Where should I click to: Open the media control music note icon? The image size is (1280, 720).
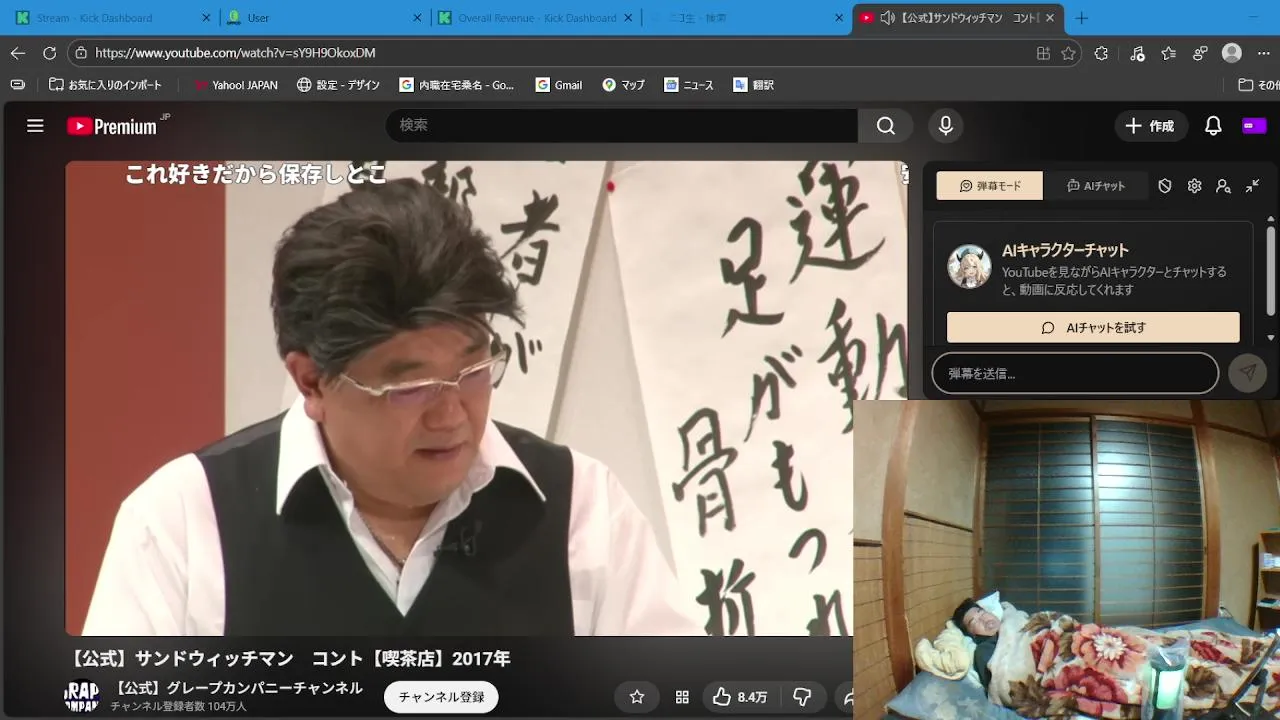[1136, 53]
